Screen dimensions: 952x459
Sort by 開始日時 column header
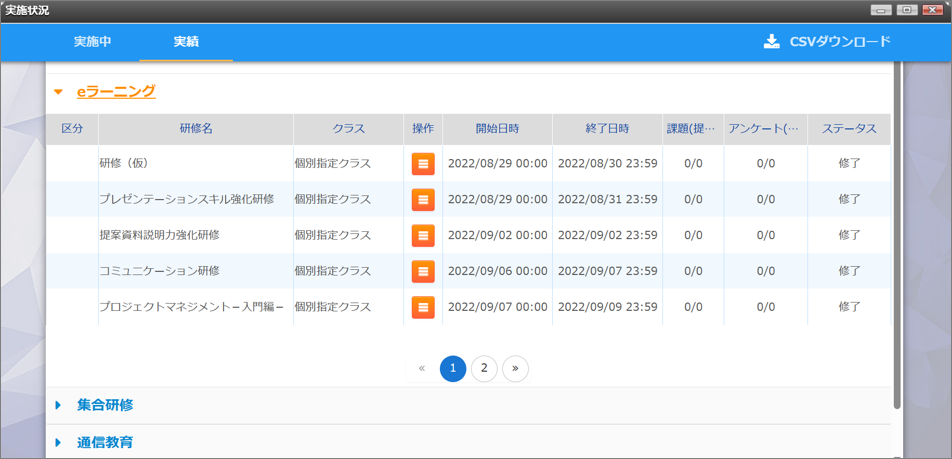point(497,129)
